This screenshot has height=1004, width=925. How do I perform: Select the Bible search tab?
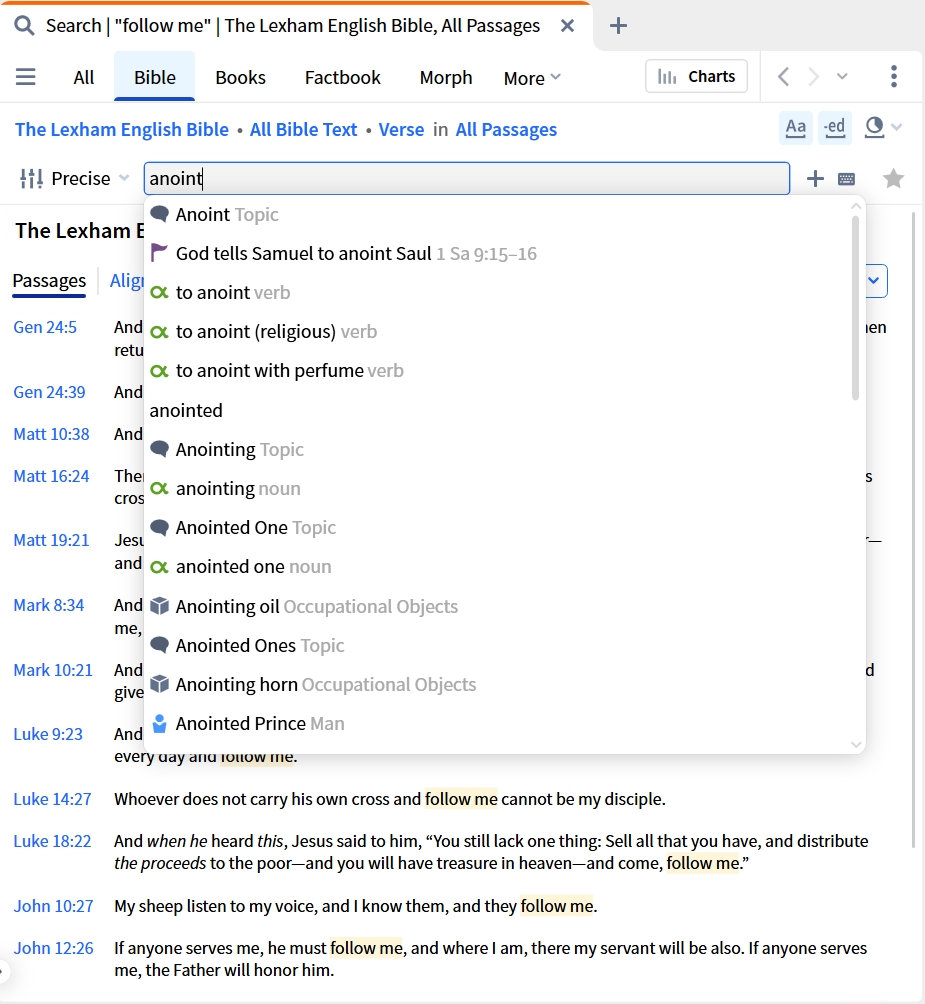pos(155,77)
